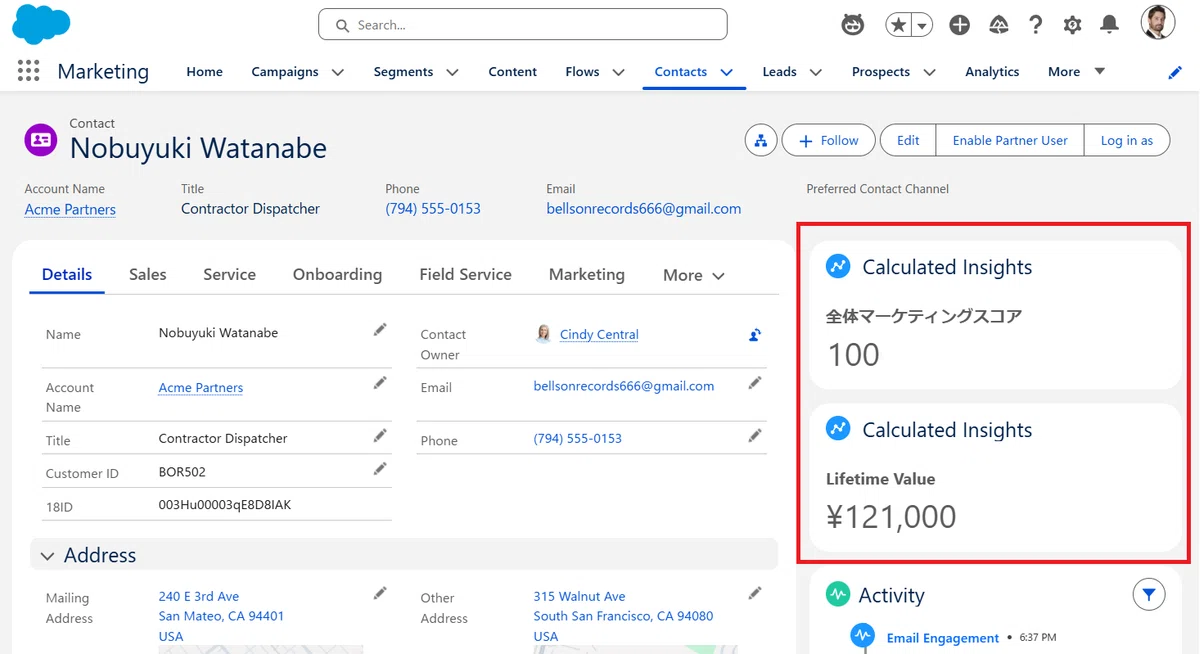This screenshot has height=654, width=1200.
Task: Click the Email Engagement timeline icon
Action: click(862, 635)
